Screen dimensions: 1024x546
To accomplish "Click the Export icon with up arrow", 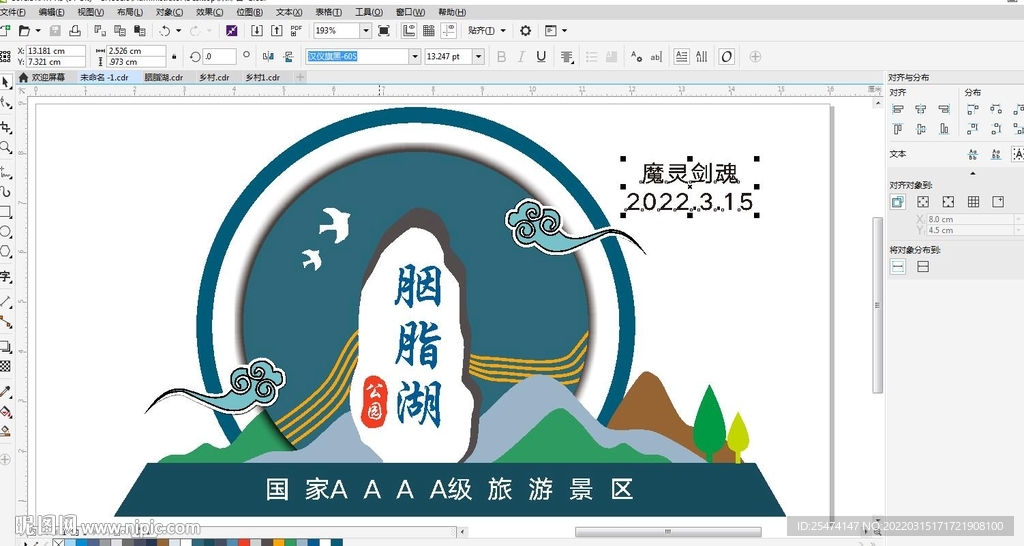I will (277, 31).
